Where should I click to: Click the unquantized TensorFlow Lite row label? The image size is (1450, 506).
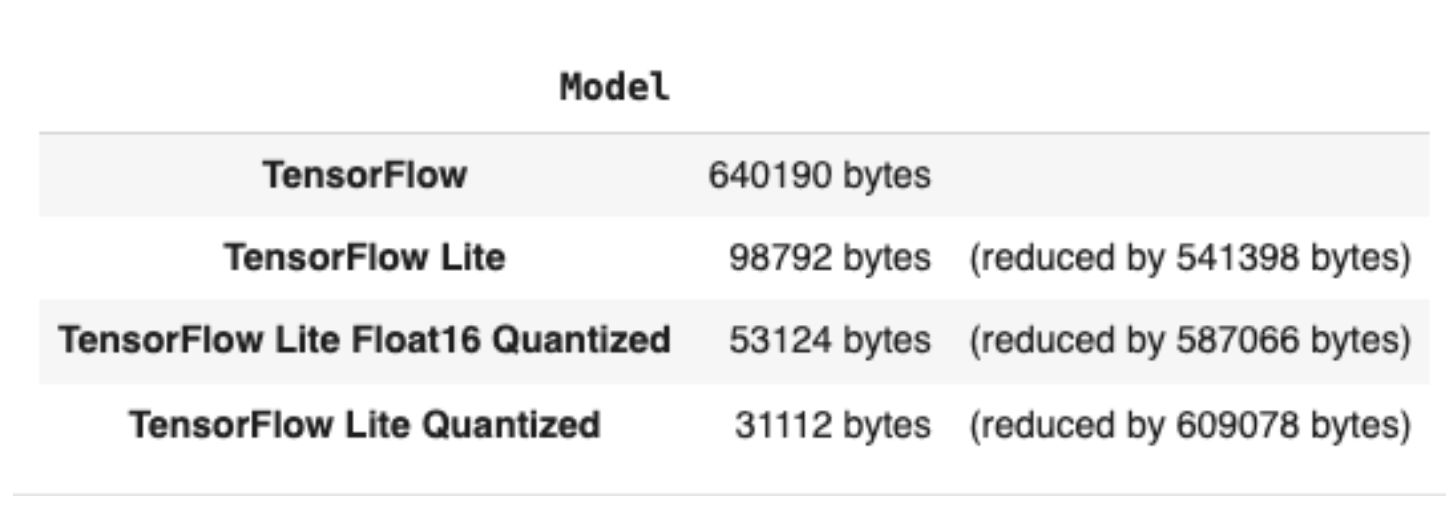(364, 259)
